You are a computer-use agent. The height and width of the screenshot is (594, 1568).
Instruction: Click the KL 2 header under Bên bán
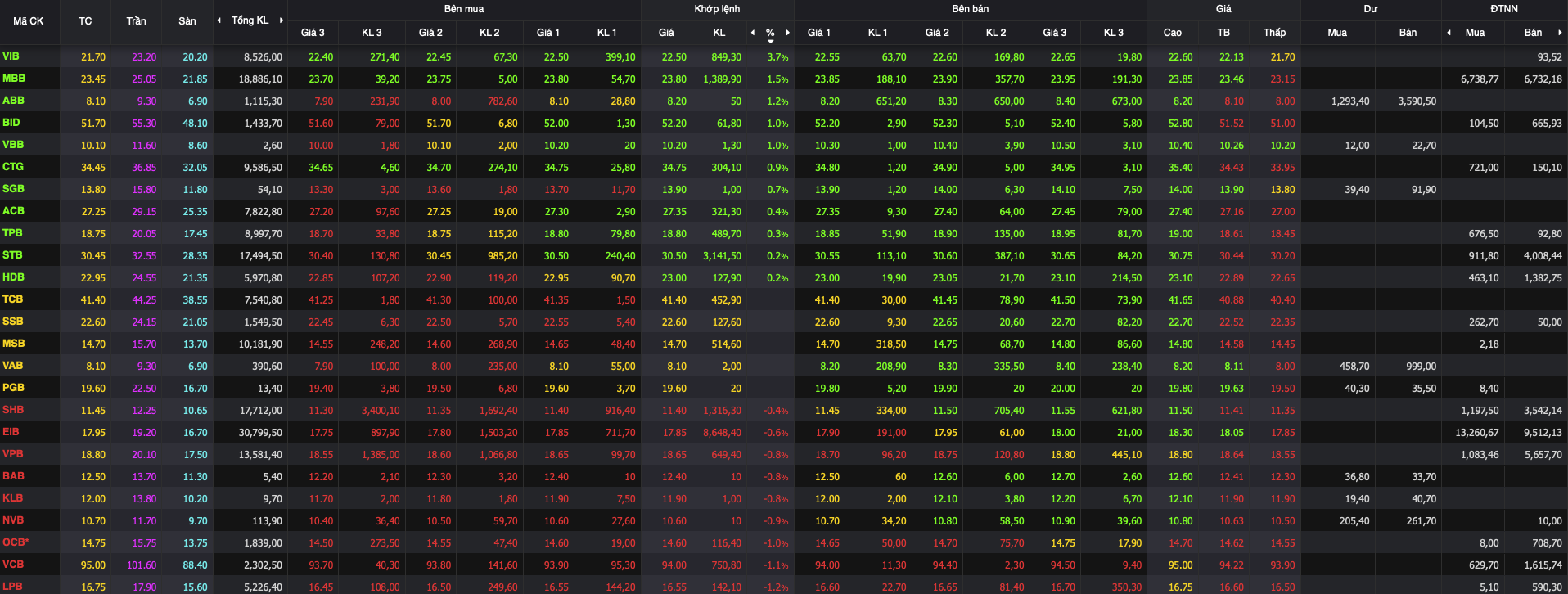996,33
